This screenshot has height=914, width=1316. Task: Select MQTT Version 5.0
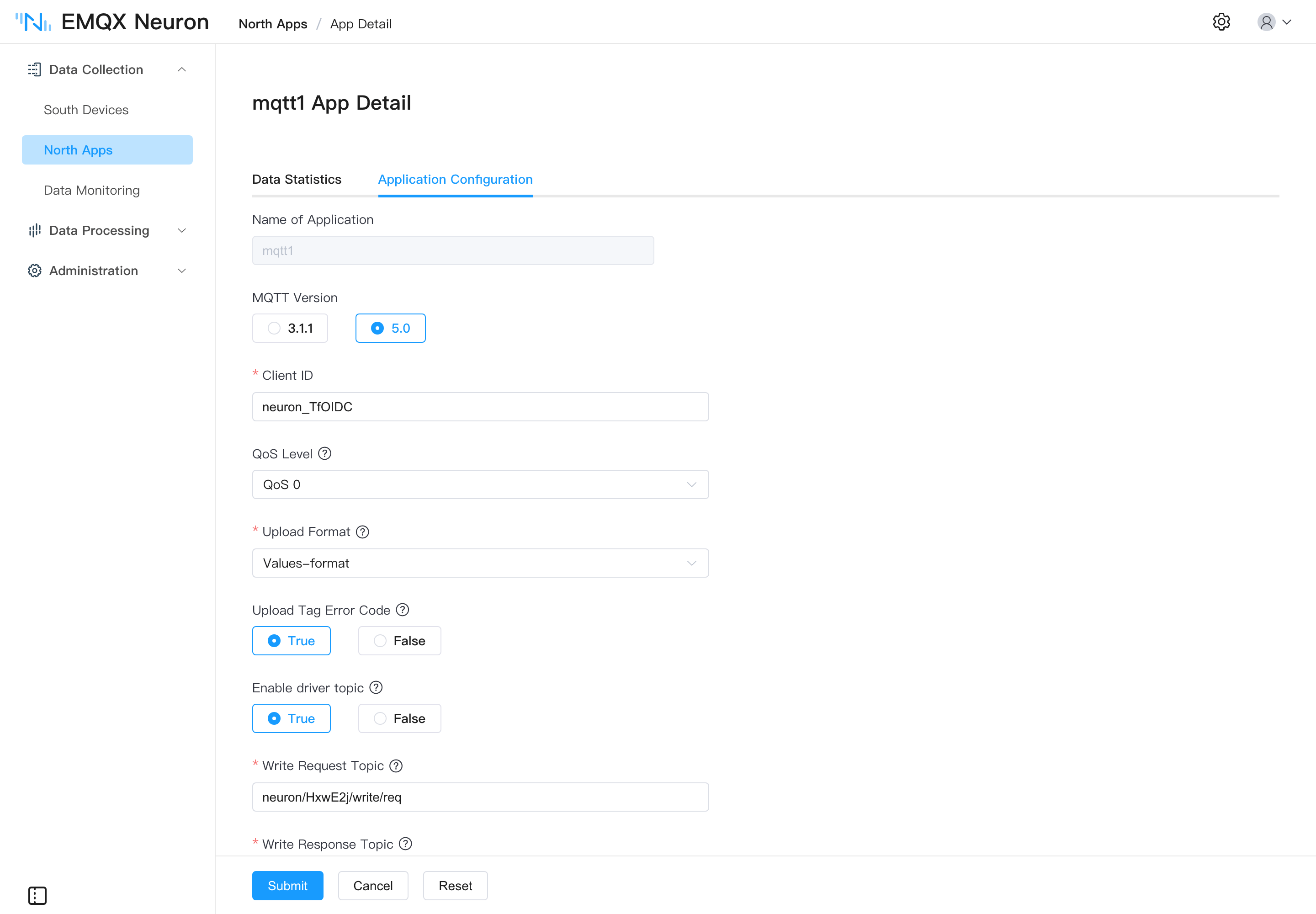(391, 328)
